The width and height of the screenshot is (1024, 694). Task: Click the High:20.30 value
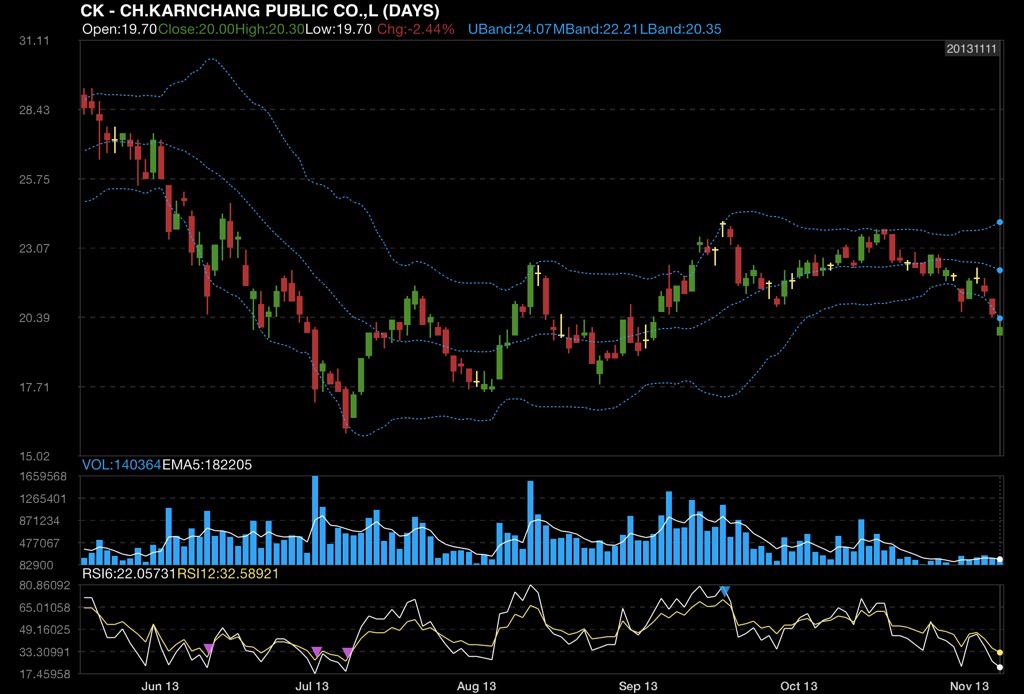pyautogui.click(x=269, y=29)
